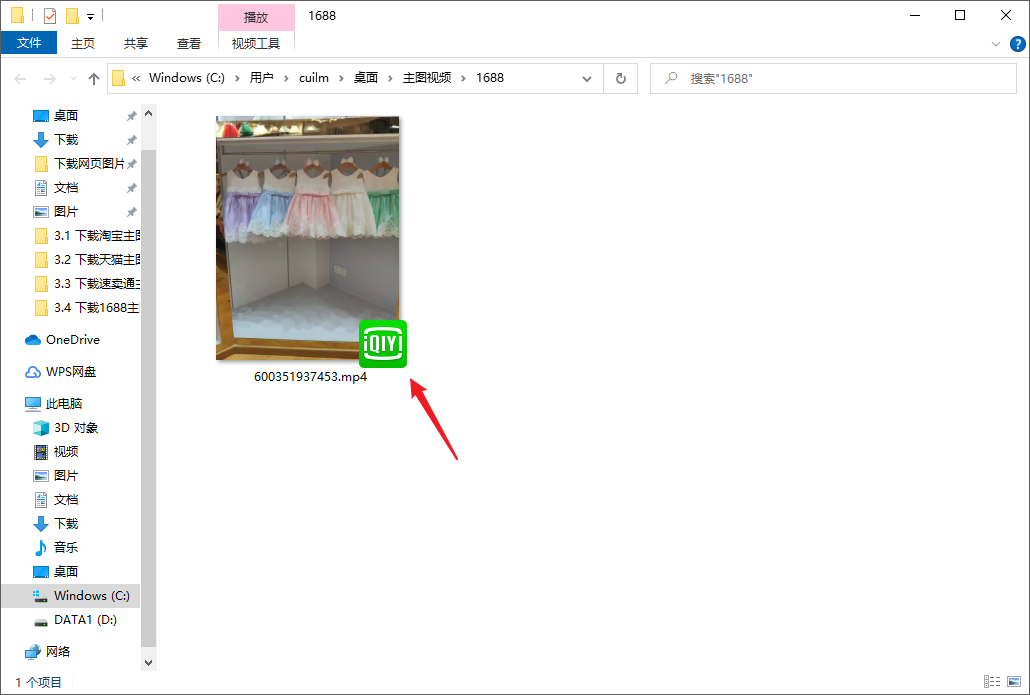Click the address path separator after 桌面
The image size is (1030, 695).
390,78
